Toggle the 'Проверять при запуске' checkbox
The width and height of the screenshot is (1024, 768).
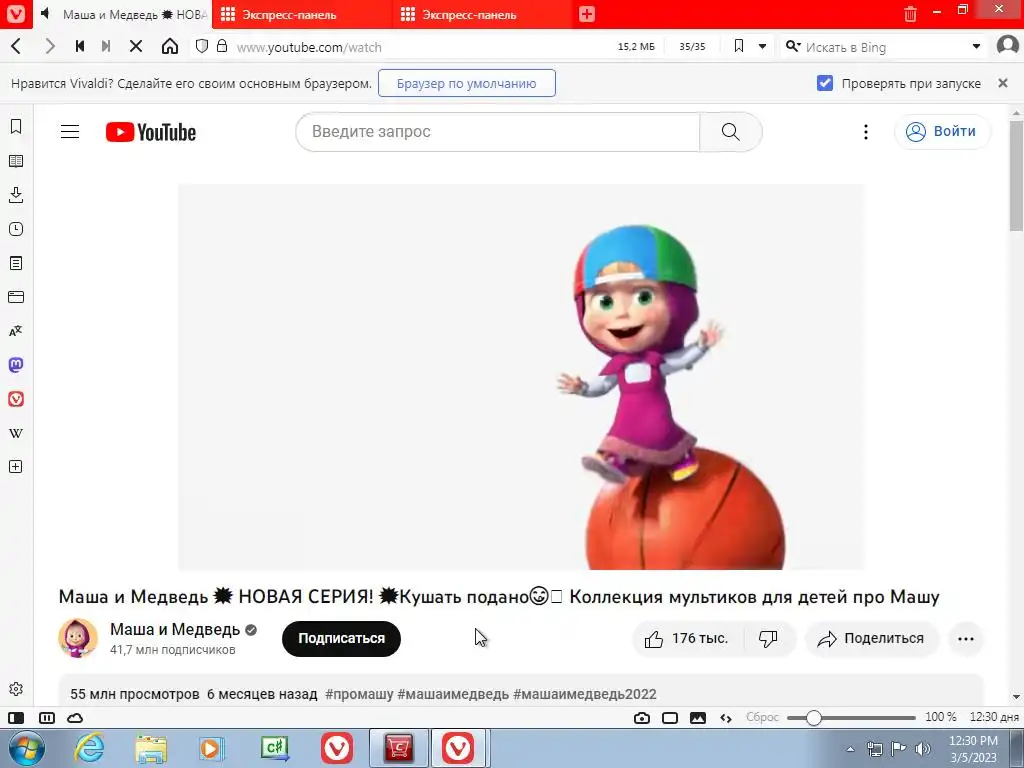click(825, 83)
